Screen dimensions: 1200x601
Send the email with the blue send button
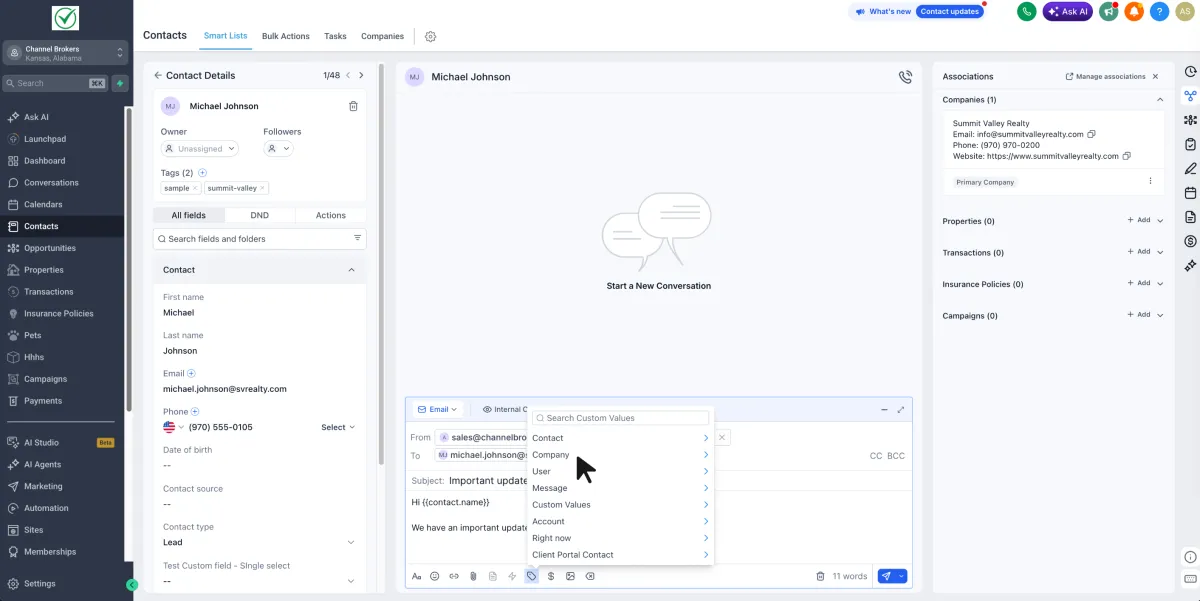click(x=886, y=576)
